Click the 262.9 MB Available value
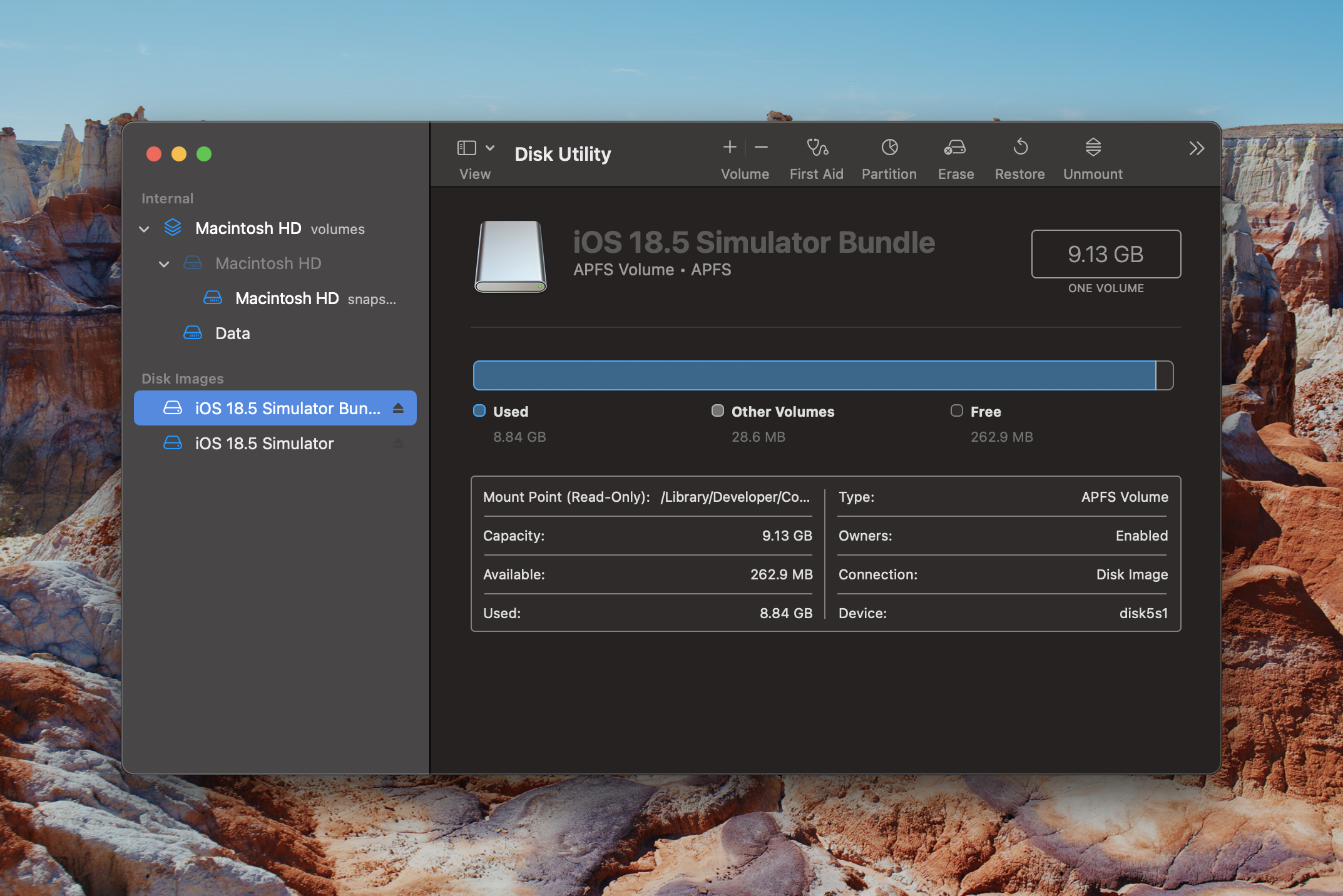 point(781,574)
